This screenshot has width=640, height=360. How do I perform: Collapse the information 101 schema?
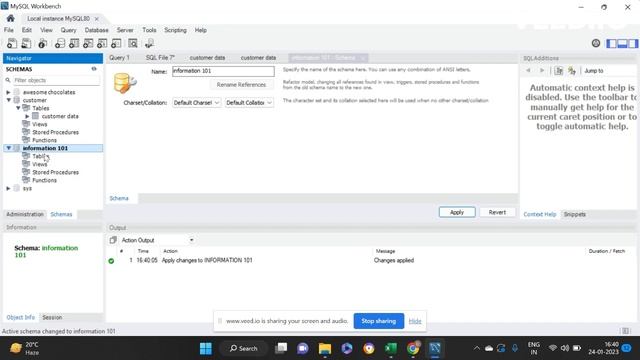(x=8, y=148)
